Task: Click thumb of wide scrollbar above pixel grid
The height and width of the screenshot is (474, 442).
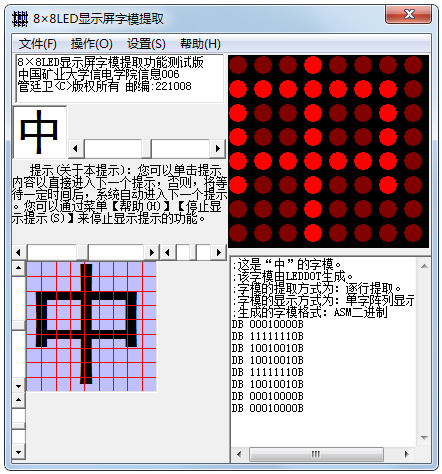Action: [82, 252]
